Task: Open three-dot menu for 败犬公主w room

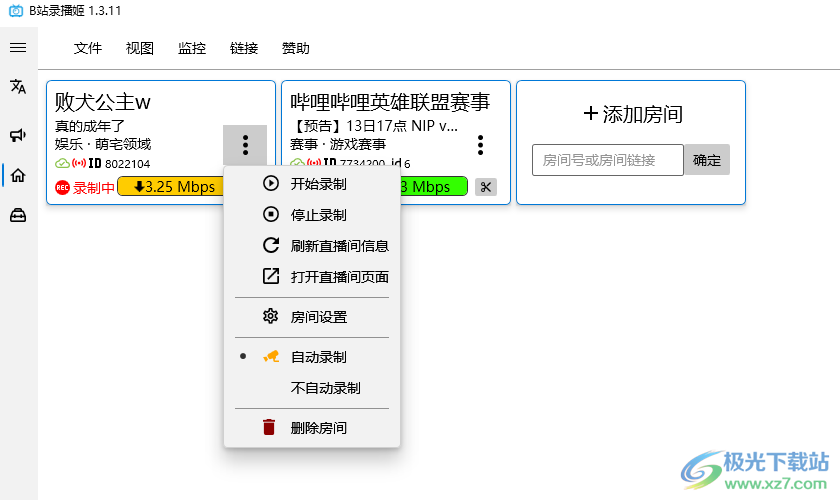Action: [x=245, y=145]
